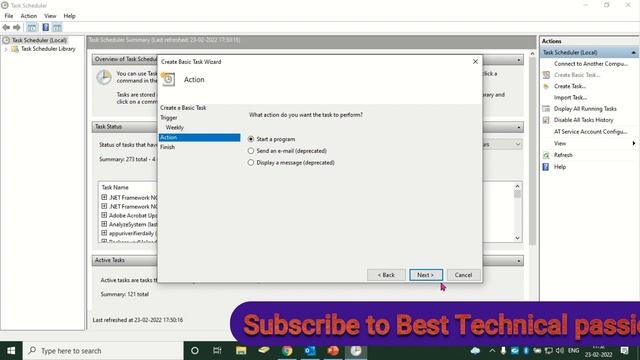Show hidden tray icons chevron
640x360 pixels.
pos(492,351)
